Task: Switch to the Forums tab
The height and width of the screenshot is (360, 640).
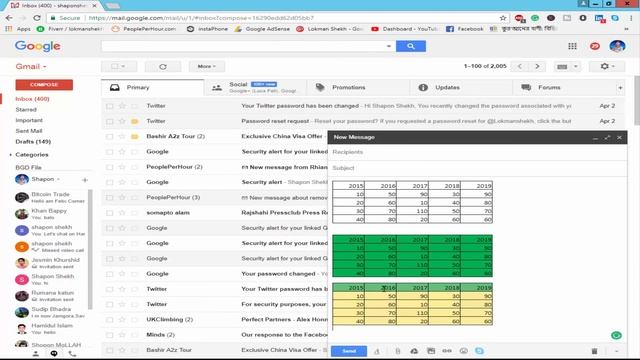Action: (x=564, y=87)
